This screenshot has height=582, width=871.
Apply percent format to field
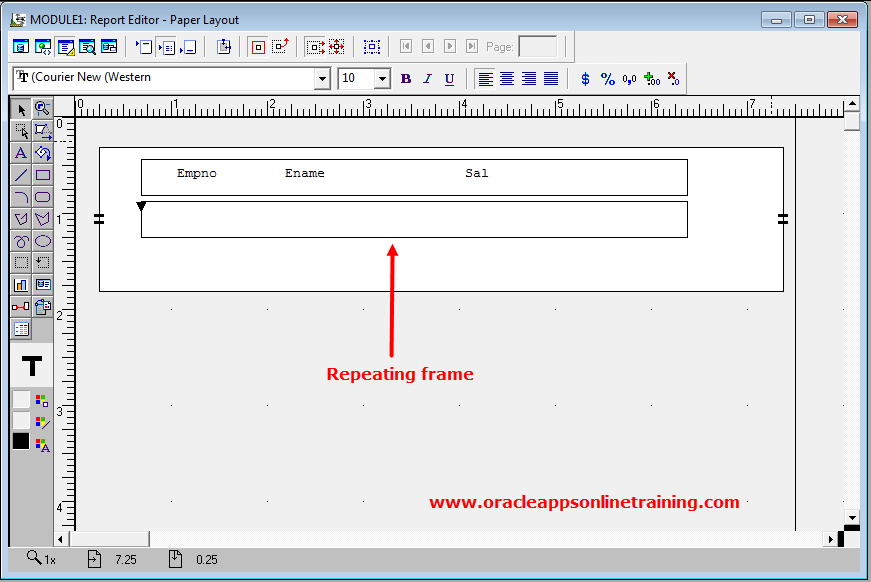(608, 79)
